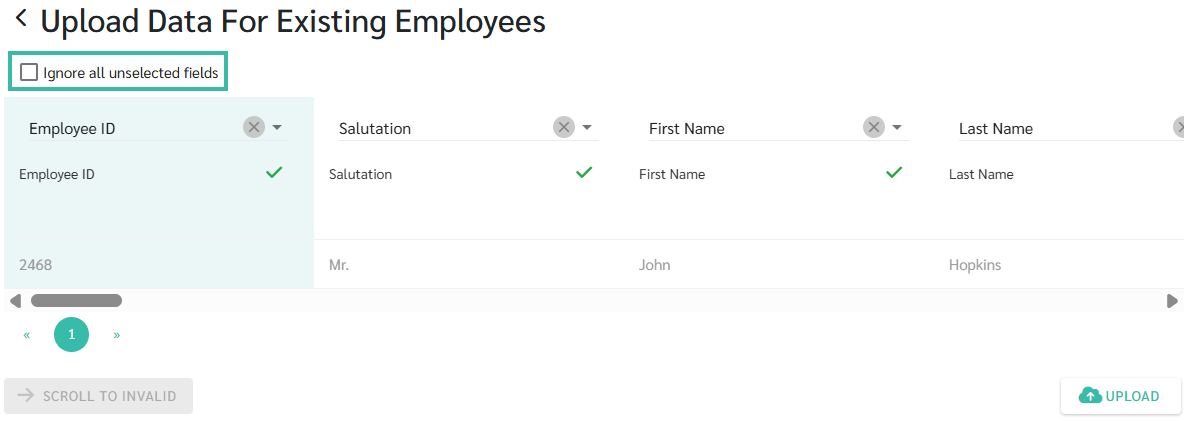Enable Ignore all unselected fields checkbox
The width and height of the screenshot is (1185, 421).
tap(30, 72)
